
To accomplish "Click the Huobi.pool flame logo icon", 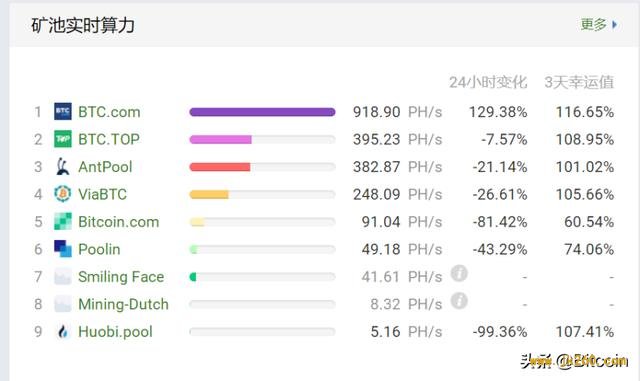I will (63, 332).
